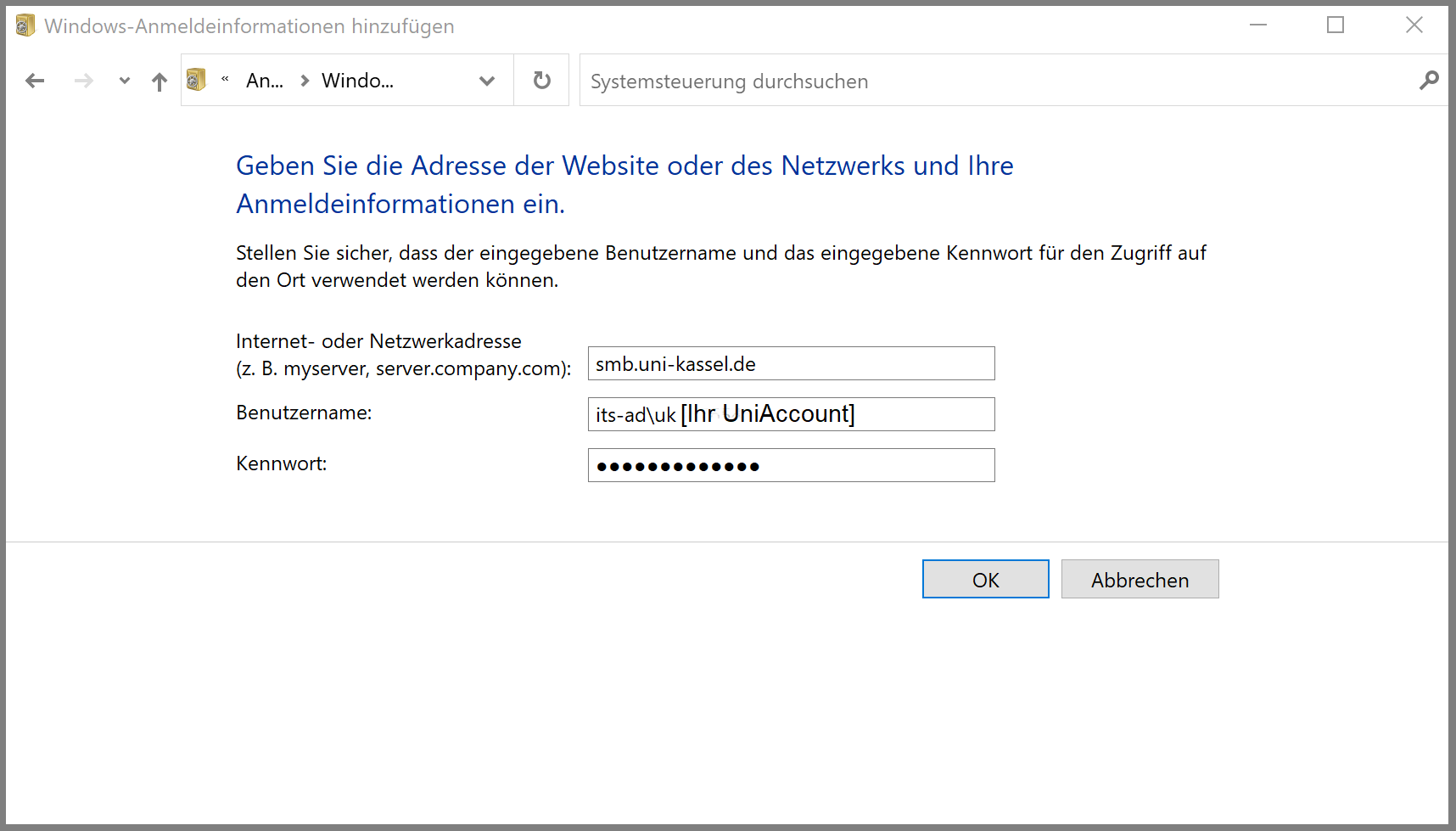Viewport: 1456px width, 831px height.
Task: Click the Back navigation arrow
Action: (x=35, y=81)
